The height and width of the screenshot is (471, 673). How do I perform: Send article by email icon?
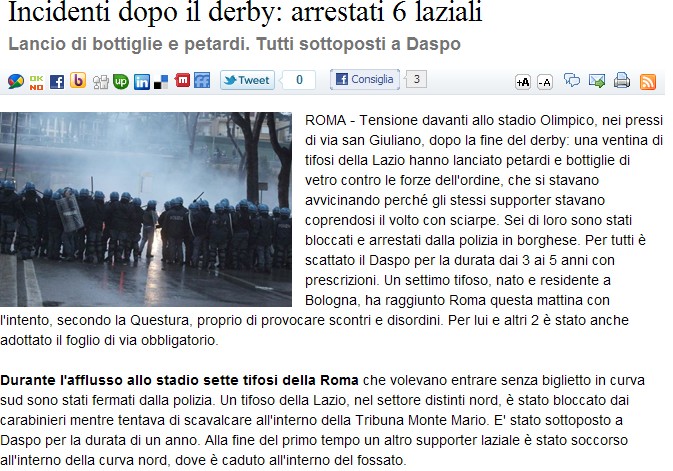(597, 81)
